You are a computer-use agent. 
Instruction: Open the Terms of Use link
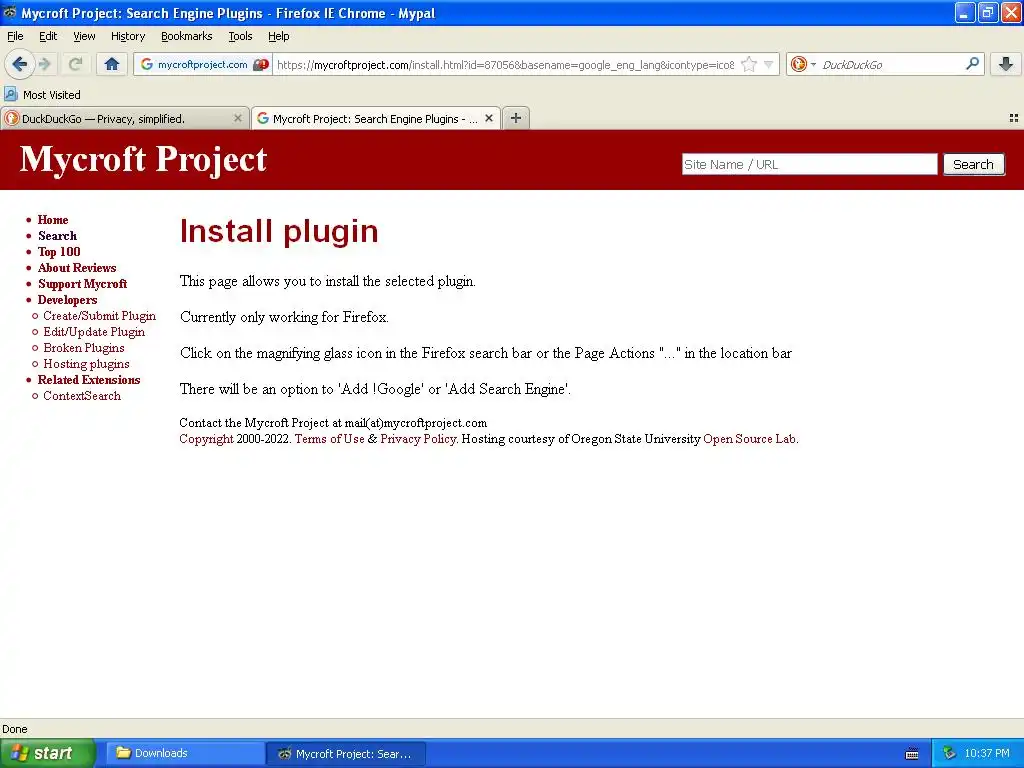tap(330, 439)
